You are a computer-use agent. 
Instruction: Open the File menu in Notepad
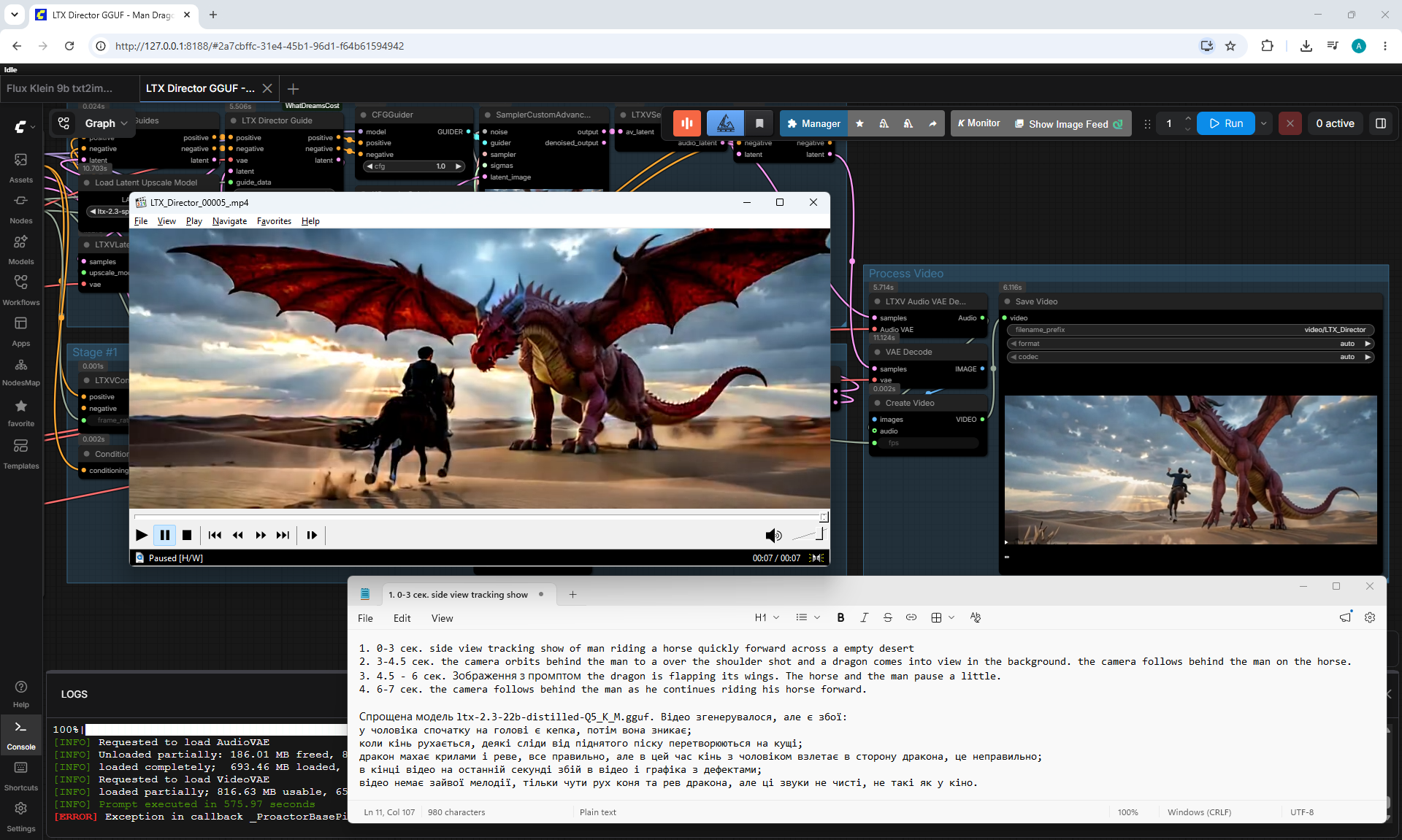click(x=365, y=618)
